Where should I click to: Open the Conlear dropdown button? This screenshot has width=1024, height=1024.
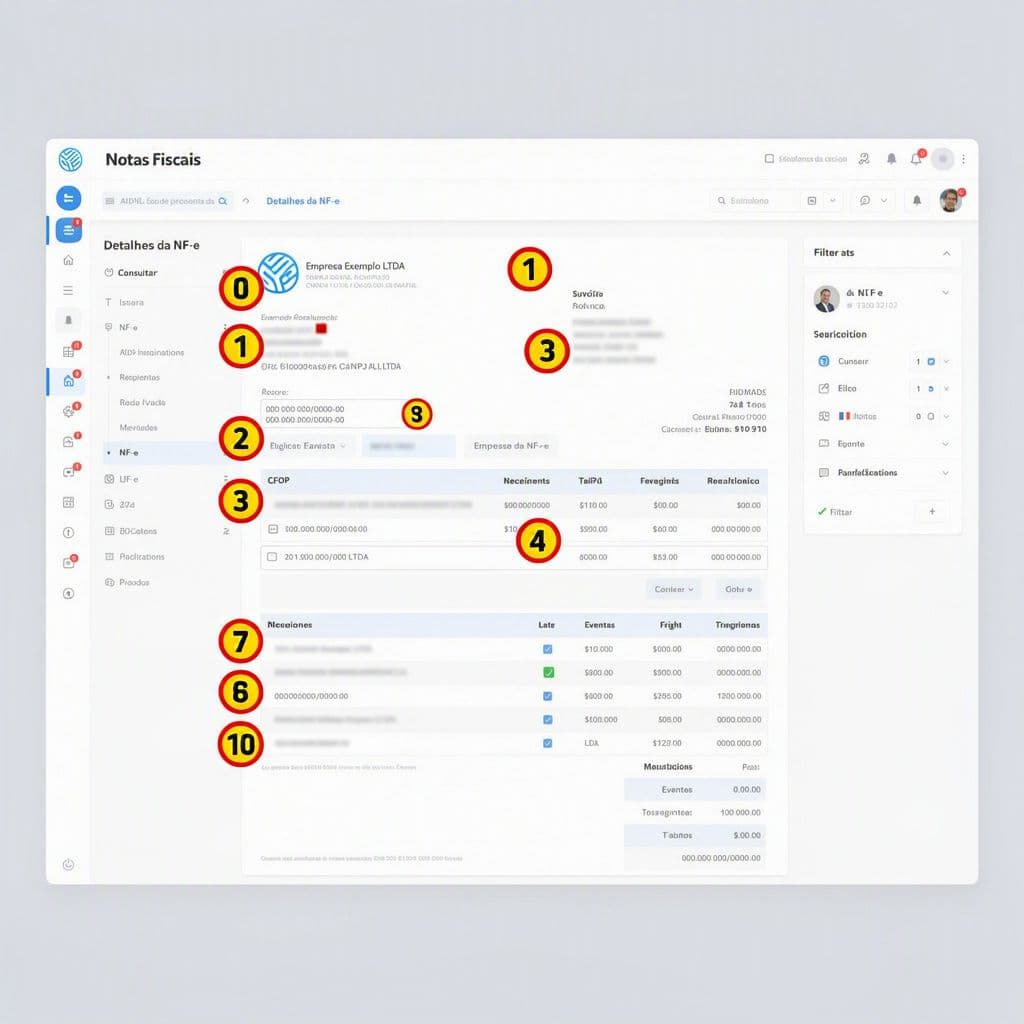pyautogui.click(x=674, y=589)
